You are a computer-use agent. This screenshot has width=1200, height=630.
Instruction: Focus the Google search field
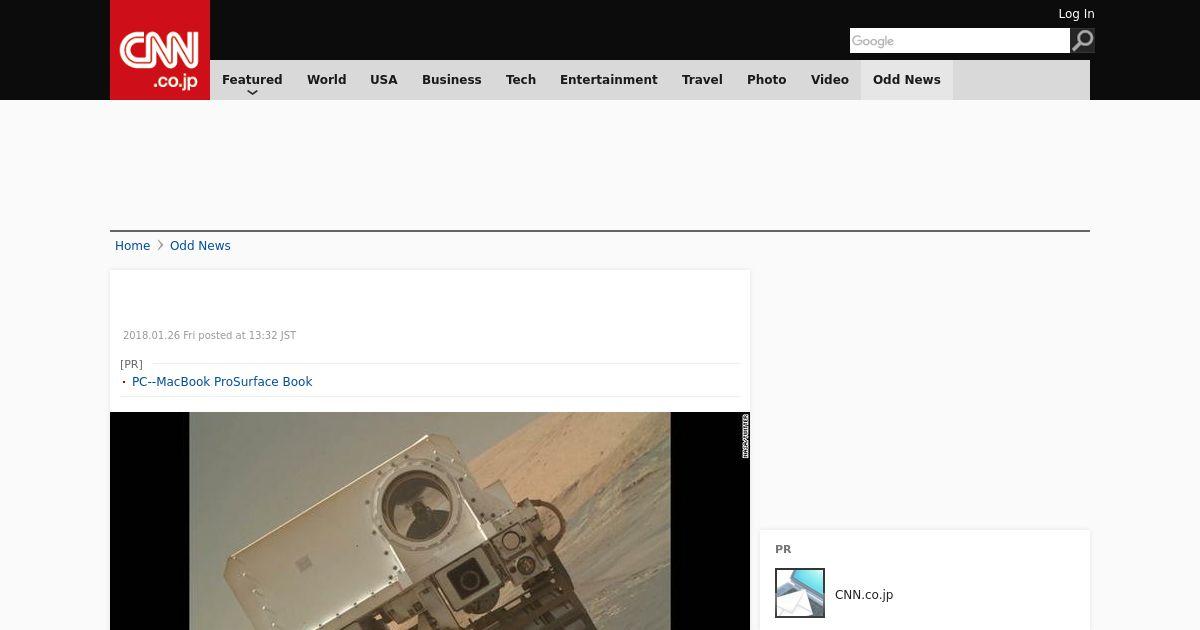960,40
